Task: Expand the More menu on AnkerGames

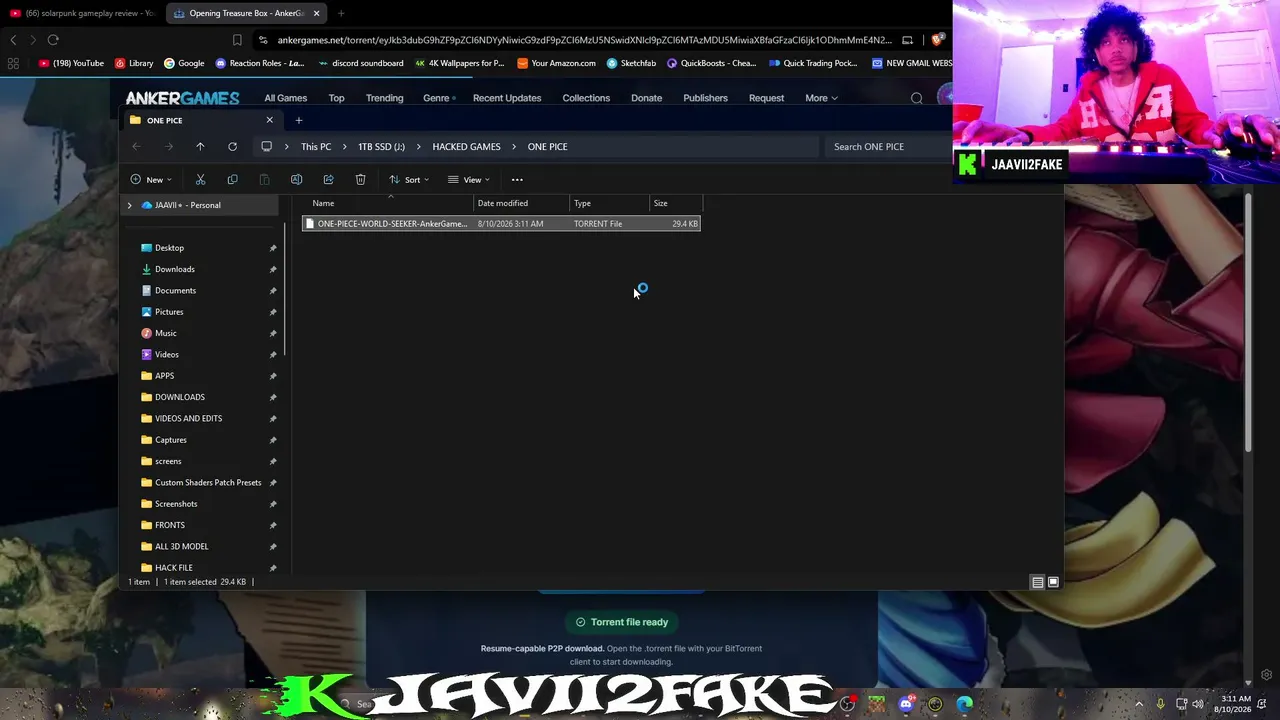Action: (821, 98)
